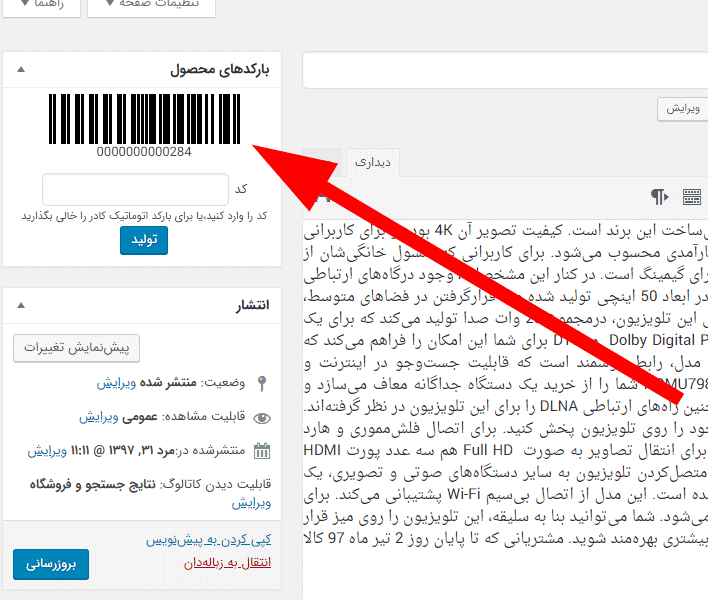This screenshot has width=708, height=600.
Task: Click the کد barcode input field
Action: pyautogui.click(x=135, y=189)
